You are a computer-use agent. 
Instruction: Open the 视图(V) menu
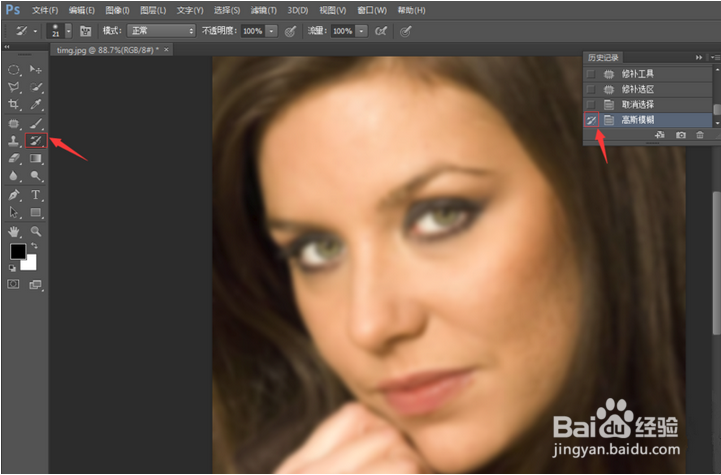tap(333, 10)
